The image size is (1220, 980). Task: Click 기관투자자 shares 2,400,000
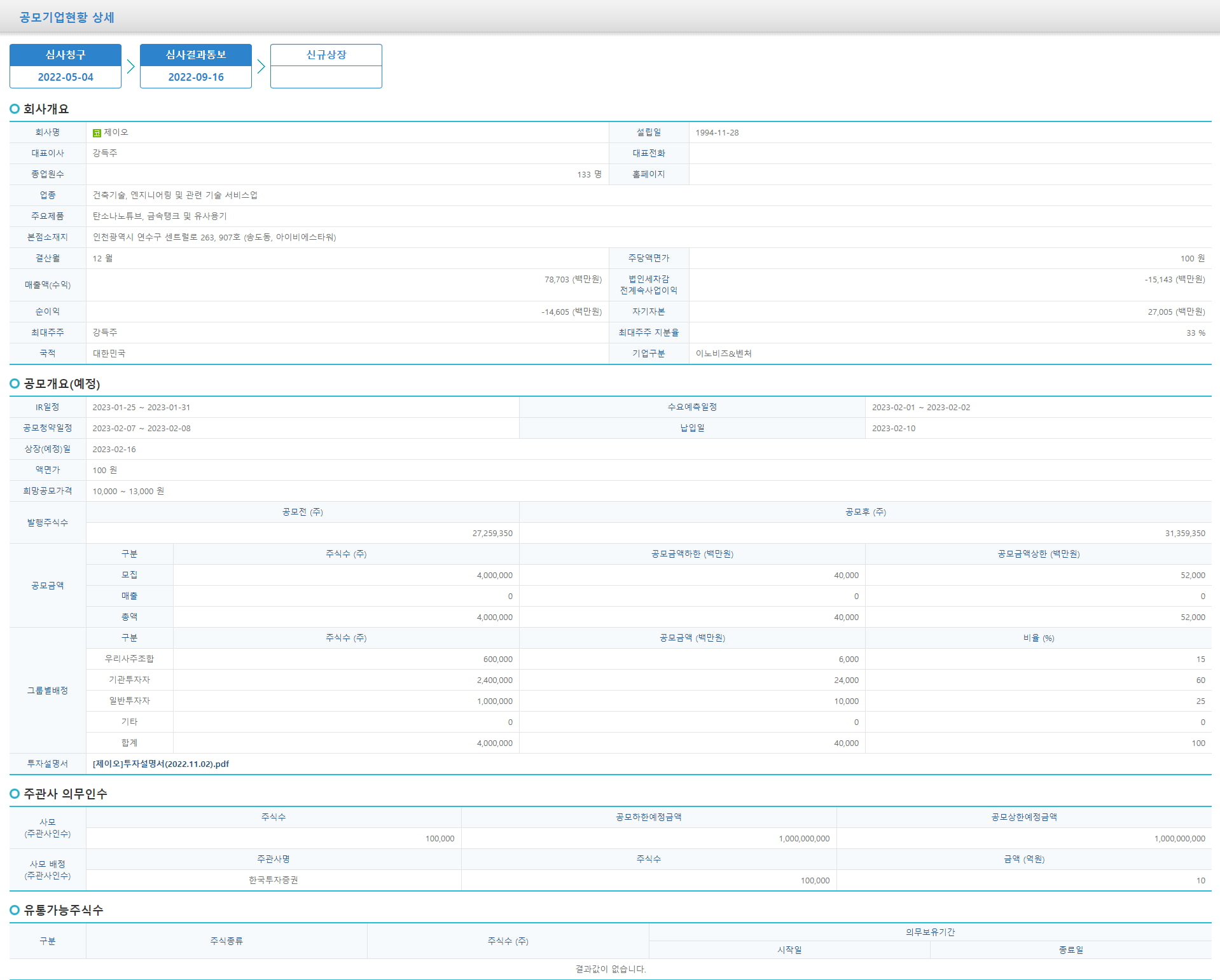click(495, 680)
